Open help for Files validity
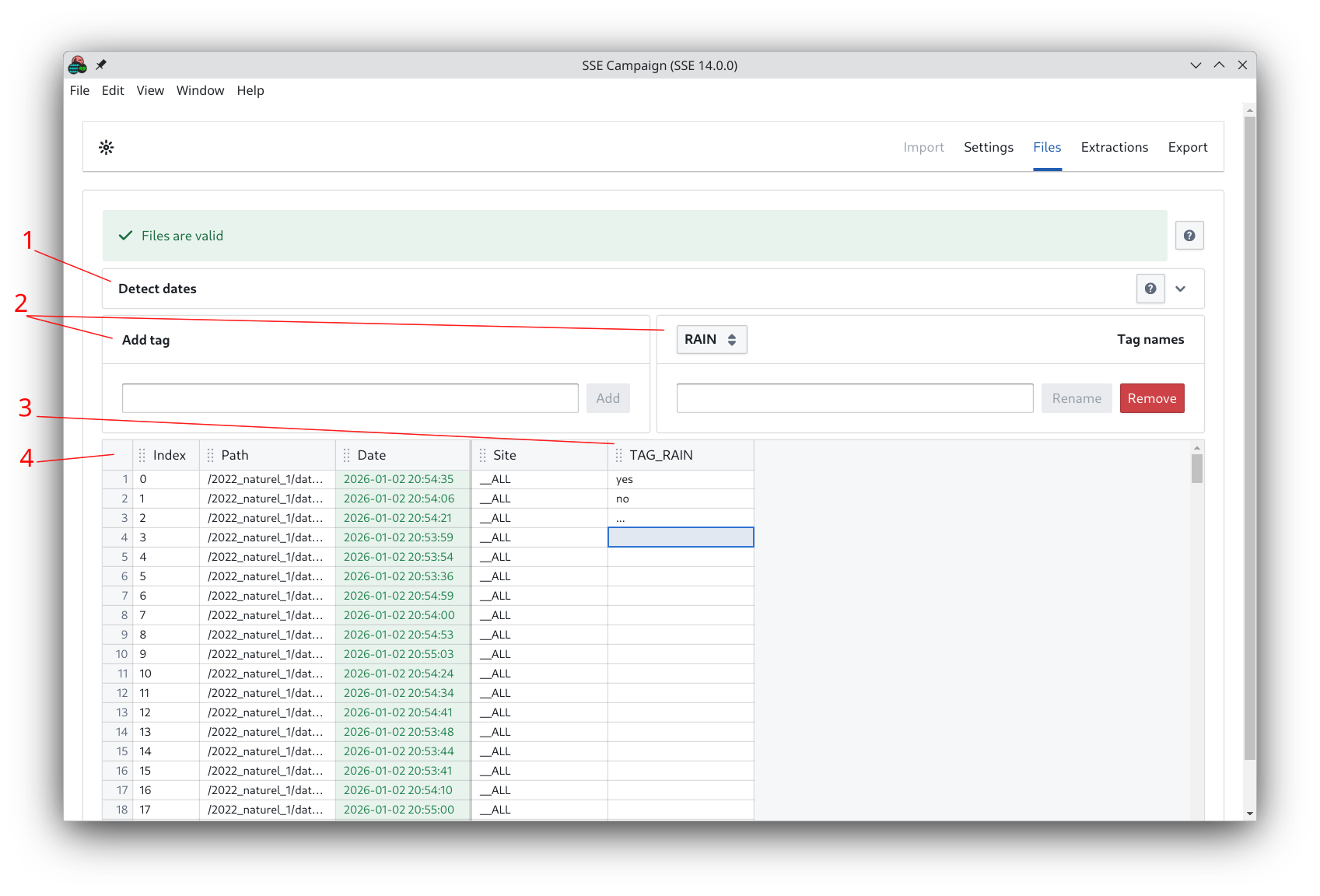Viewport: 1320px width, 896px height. [x=1189, y=236]
